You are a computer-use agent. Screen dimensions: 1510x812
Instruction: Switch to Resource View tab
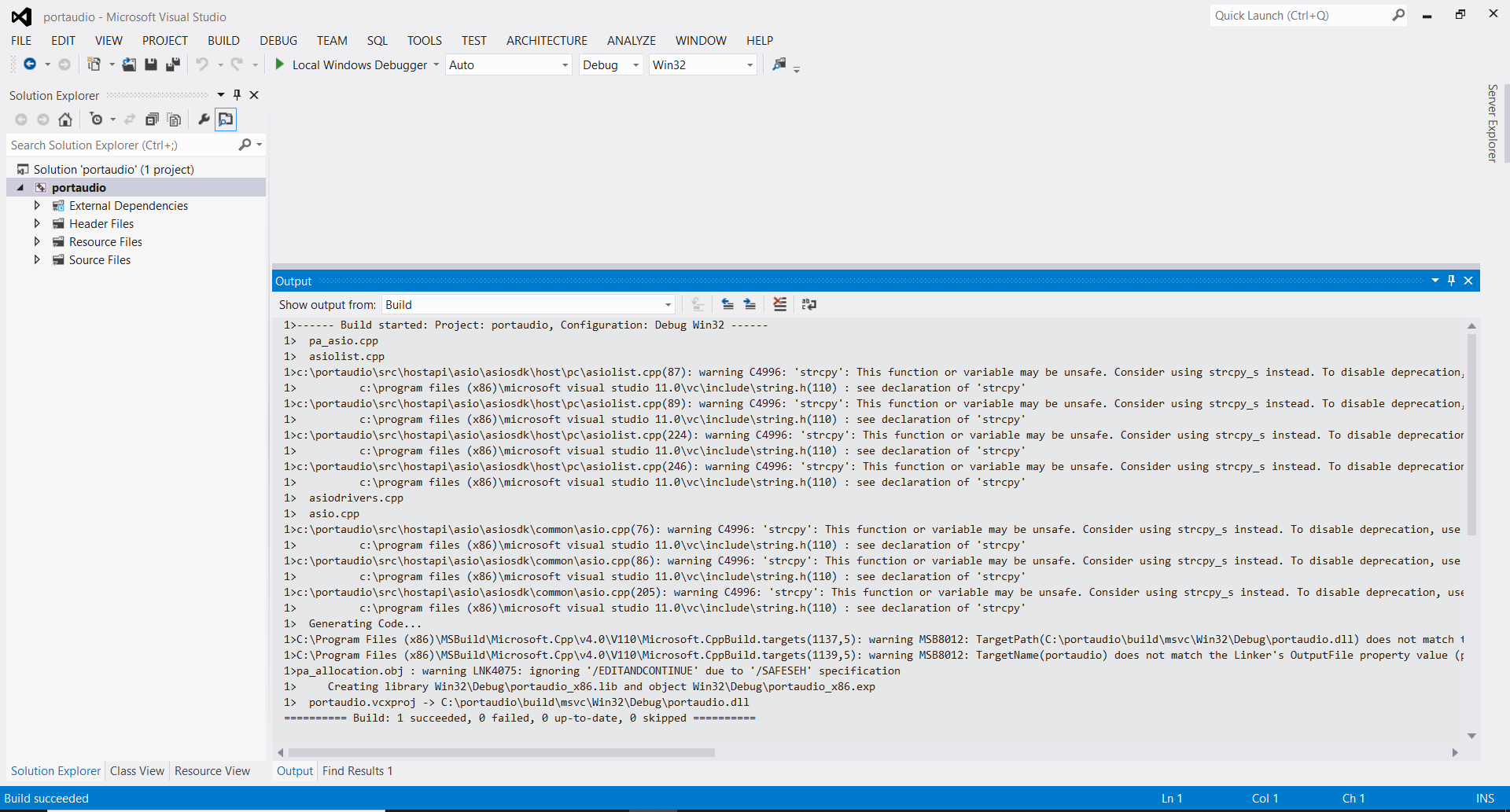click(212, 771)
